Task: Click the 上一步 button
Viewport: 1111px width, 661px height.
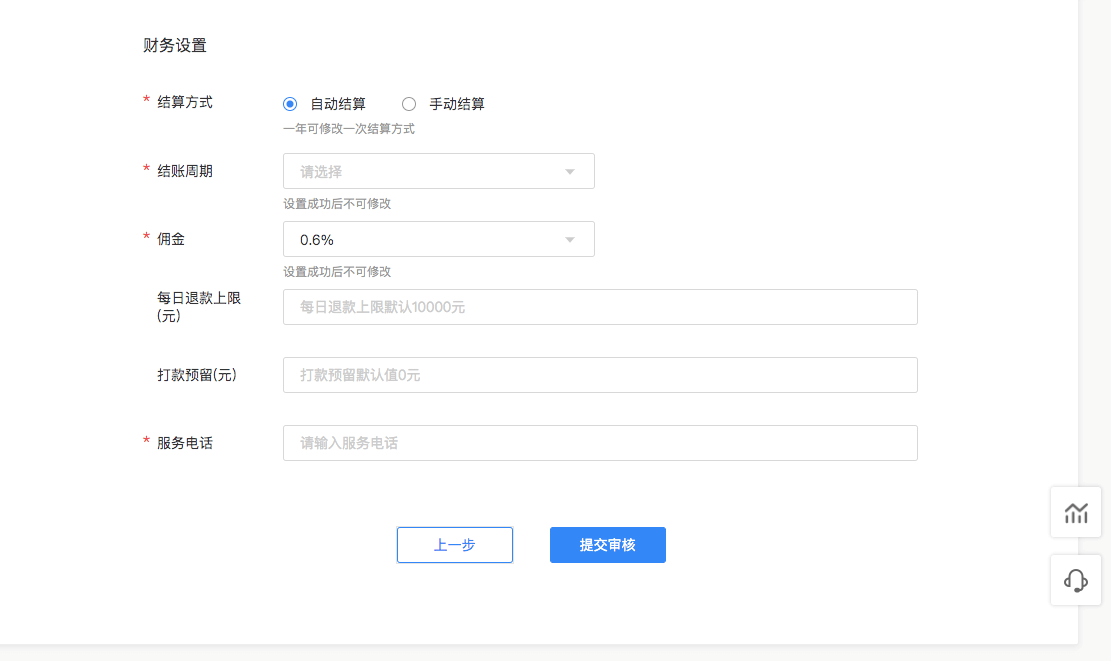Action: point(454,544)
